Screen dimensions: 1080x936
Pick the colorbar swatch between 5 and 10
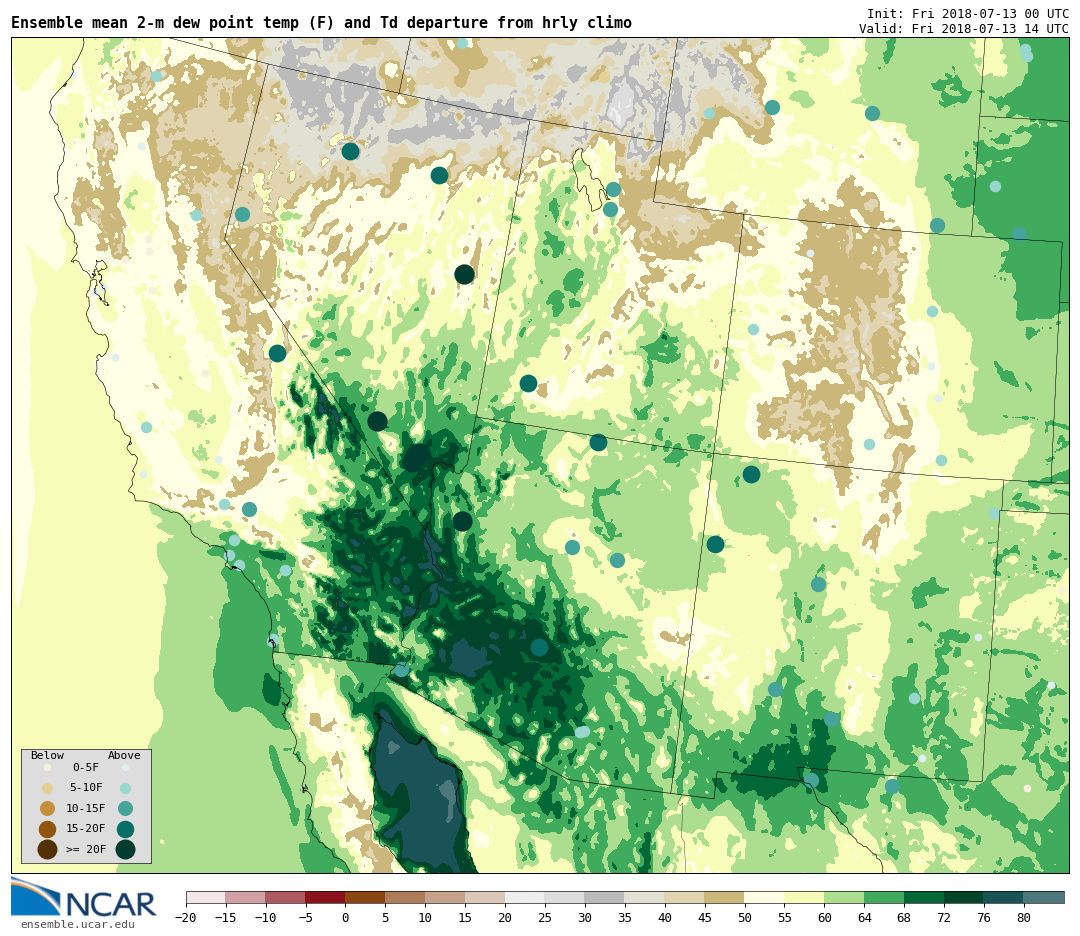pos(406,897)
